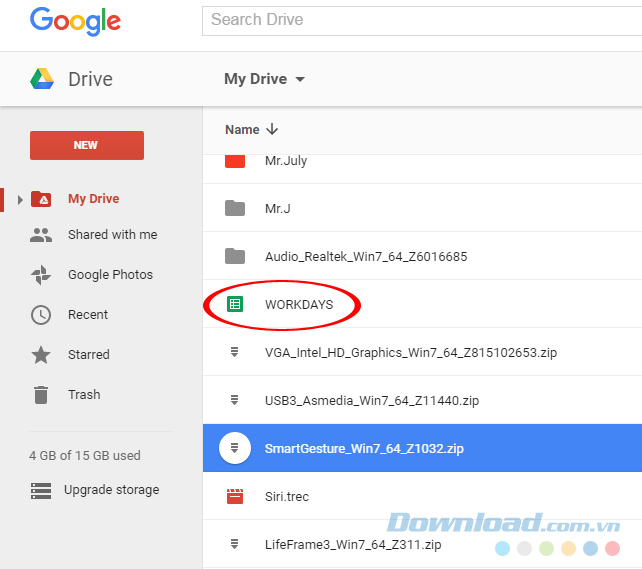The height and width of the screenshot is (569, 642).
Task: Click the Drive text label
Action: (x=90, y=79)
